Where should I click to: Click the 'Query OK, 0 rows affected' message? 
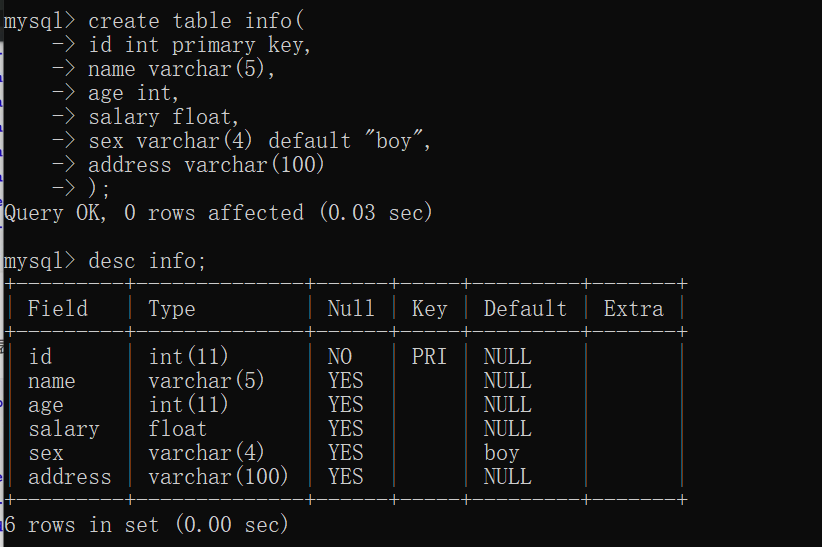218,213
